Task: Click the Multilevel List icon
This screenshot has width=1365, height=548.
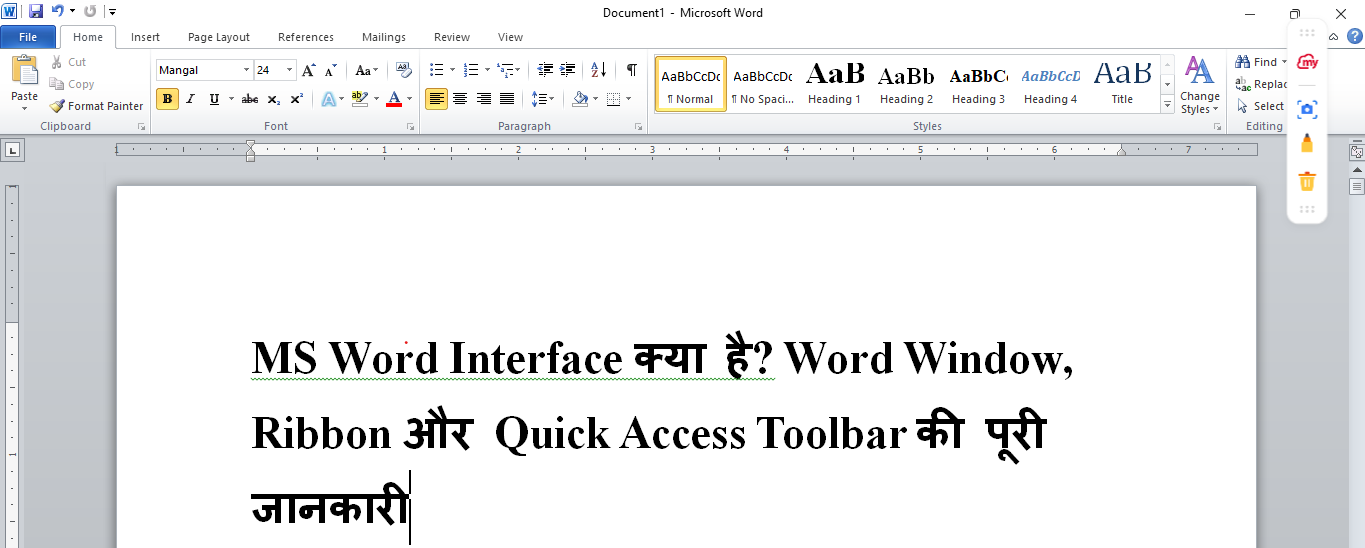Action: pyautogui.click(x=506, y=70)
